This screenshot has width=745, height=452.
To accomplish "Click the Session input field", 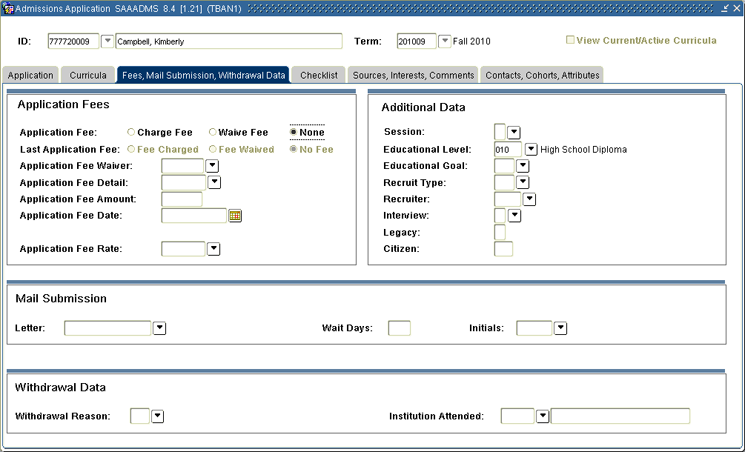I will (x=500, y=132).
